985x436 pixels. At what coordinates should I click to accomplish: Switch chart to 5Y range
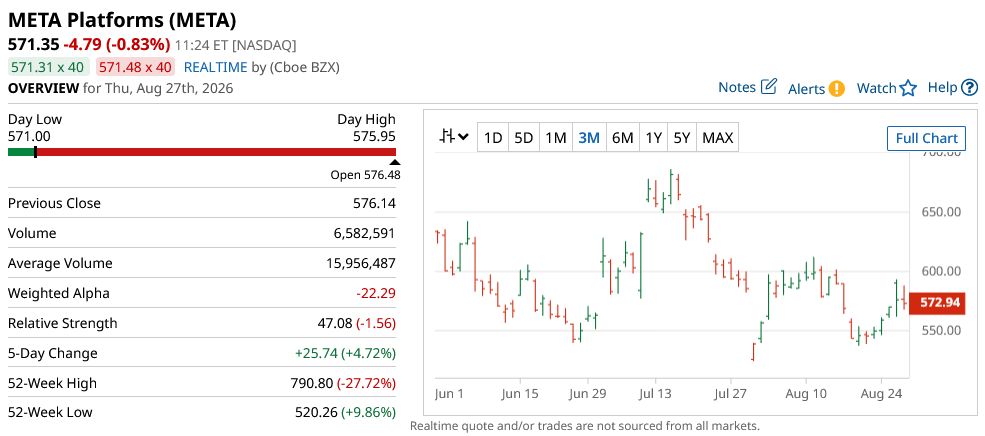click(x=682, y=138)
